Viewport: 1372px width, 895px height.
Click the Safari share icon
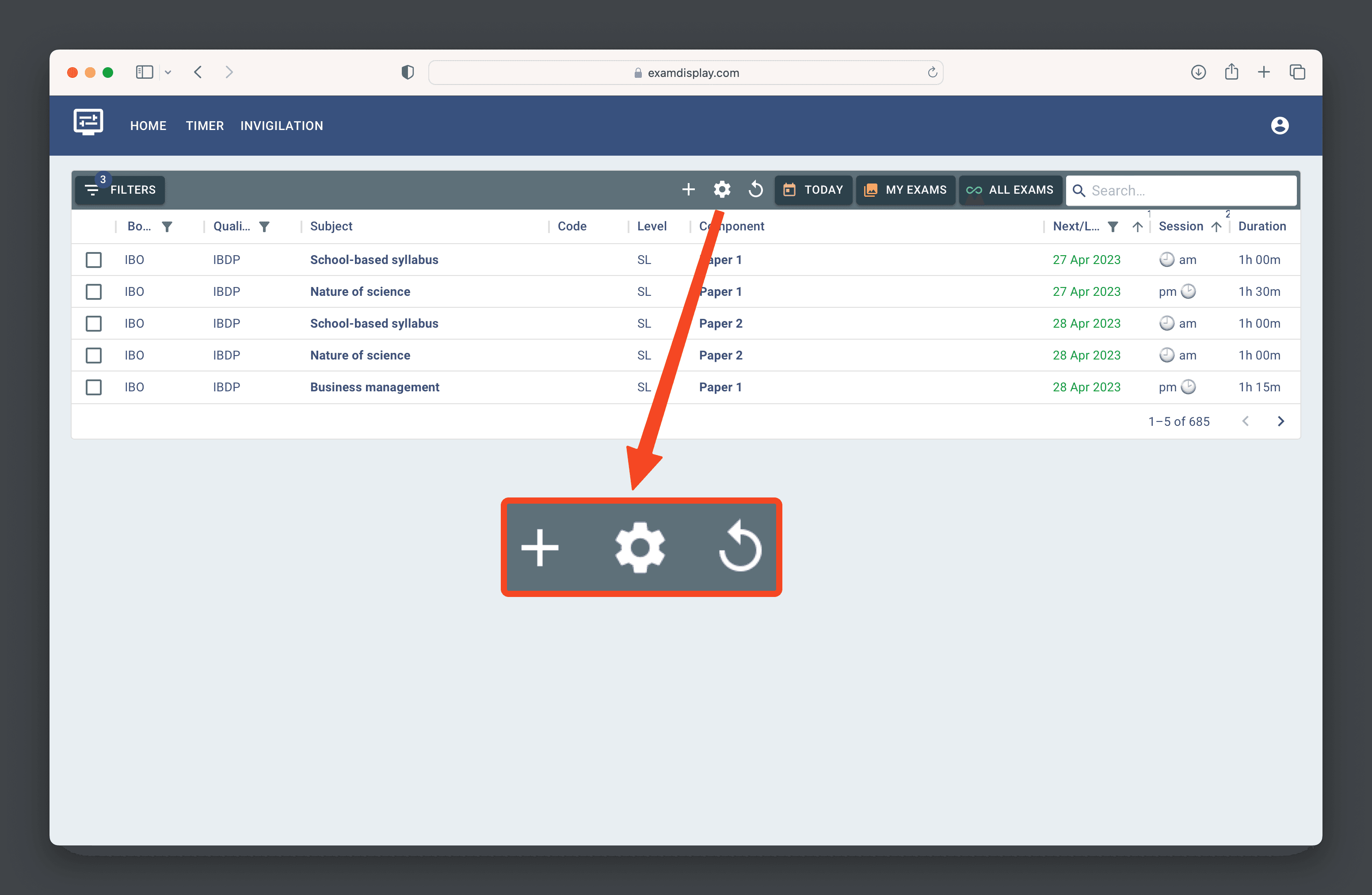(x=1231, y=72)
